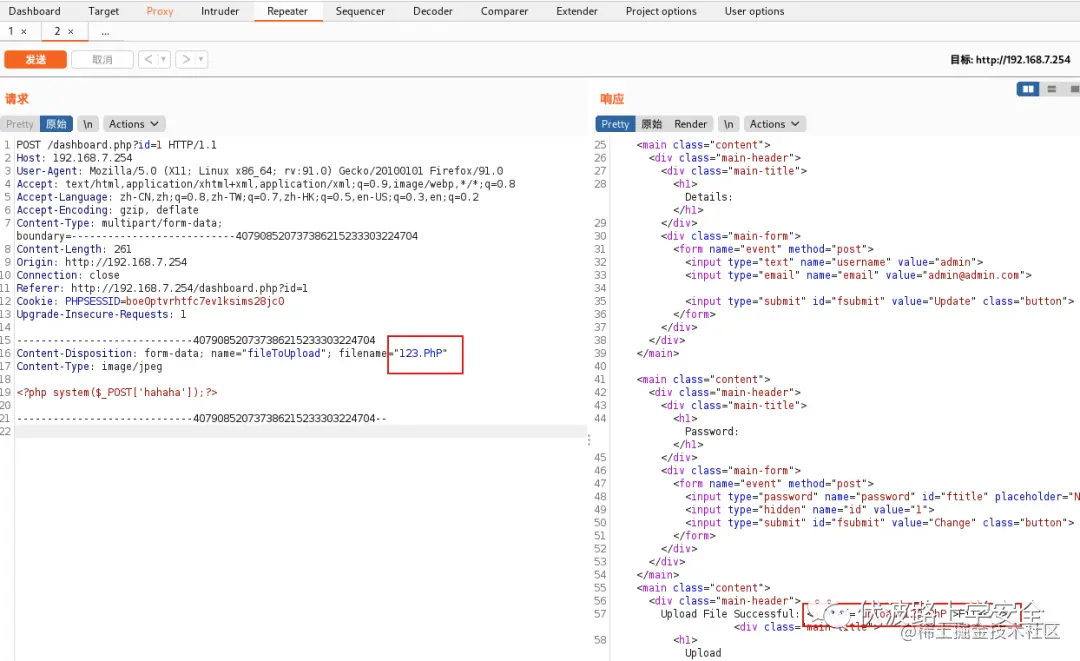Open the Dashboard tab

pyautogui.click(x=34, y=11)
